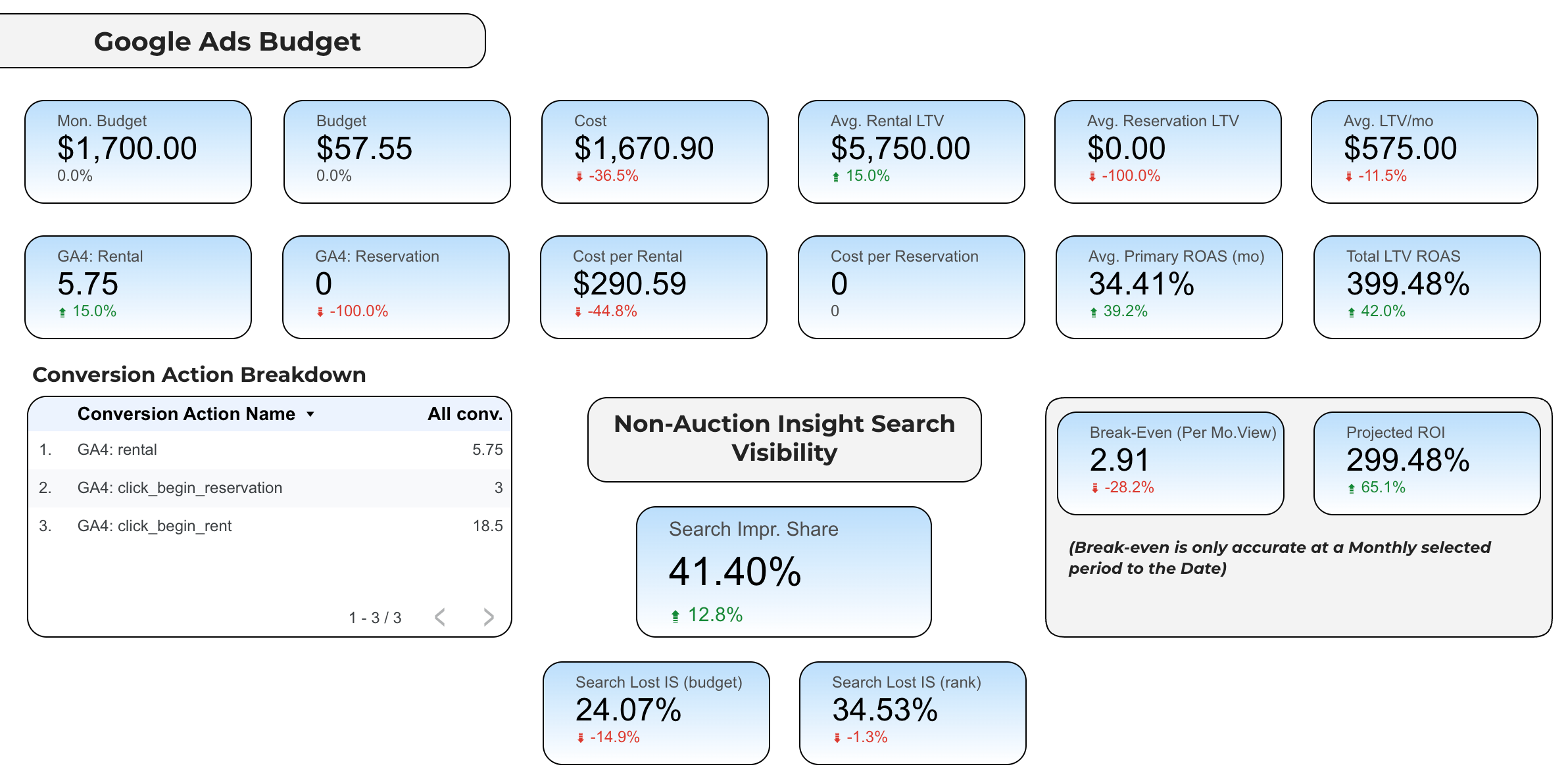1568x777 pixels.
Task: Select the Mon. Budget scorecard value
Action: pyautogui.click(x=127, y=149)
